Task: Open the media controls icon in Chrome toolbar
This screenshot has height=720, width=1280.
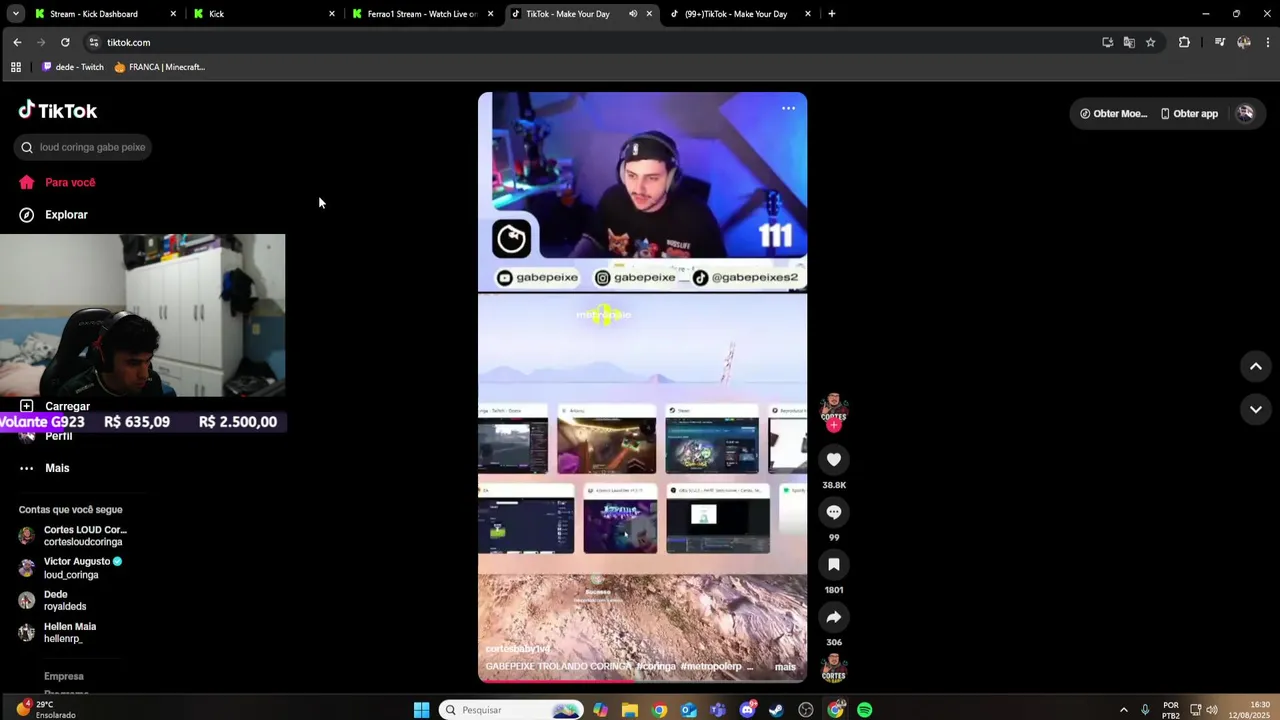Action: 1220,42
